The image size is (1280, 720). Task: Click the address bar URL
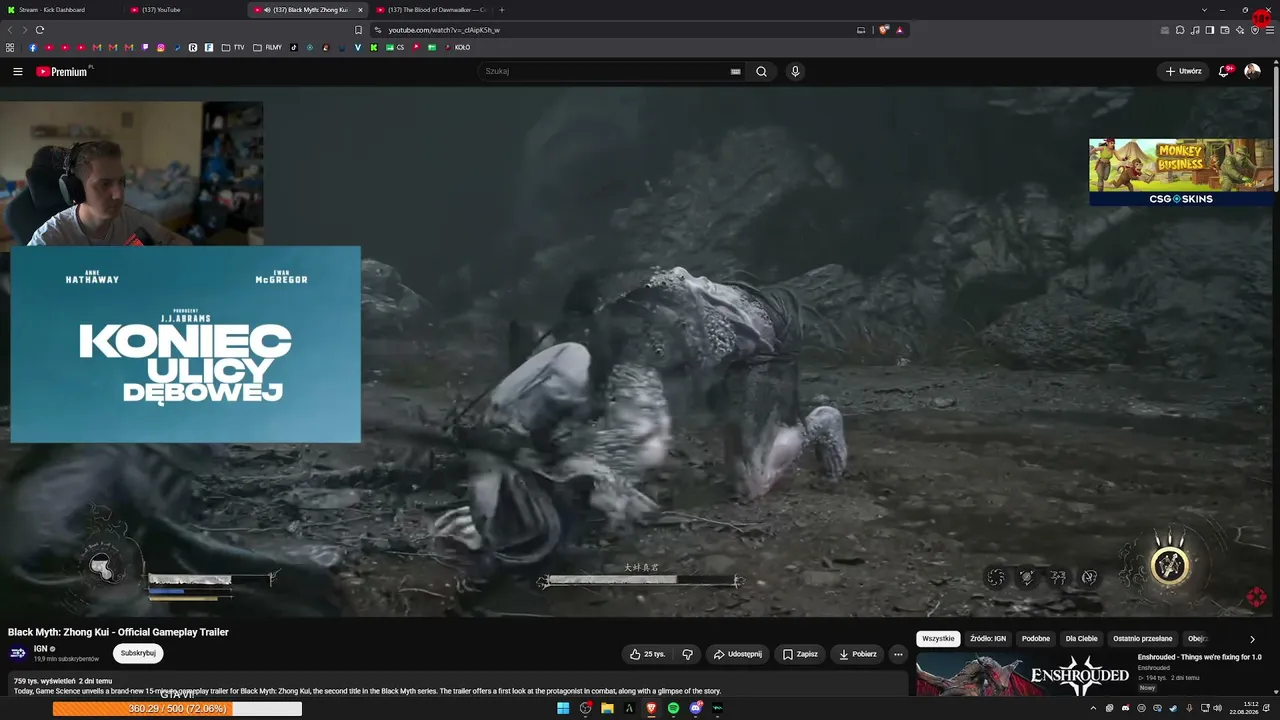coord(444,30)
